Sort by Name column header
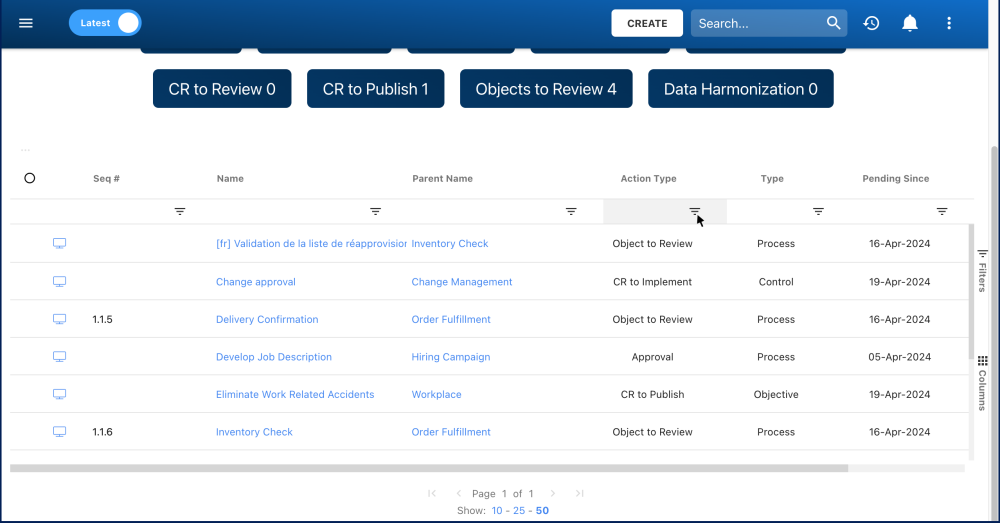This screenshot has height=523, width=1000. pos(230,179)
